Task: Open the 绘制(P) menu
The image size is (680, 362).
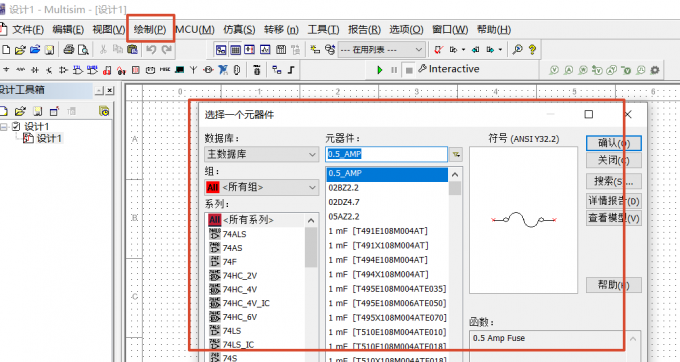Action: tap(150, 29)
